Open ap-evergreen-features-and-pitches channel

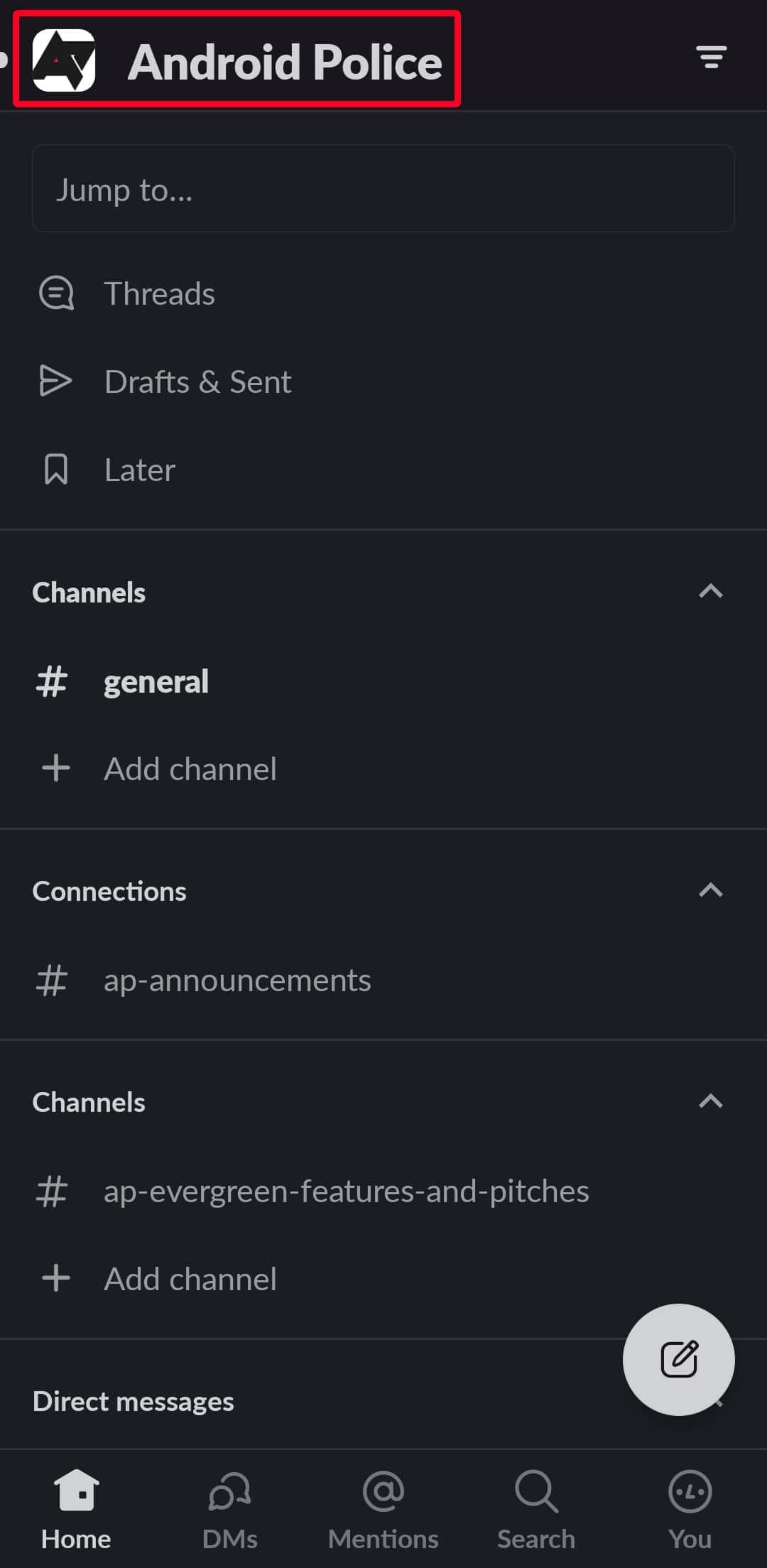(346, 1191)
